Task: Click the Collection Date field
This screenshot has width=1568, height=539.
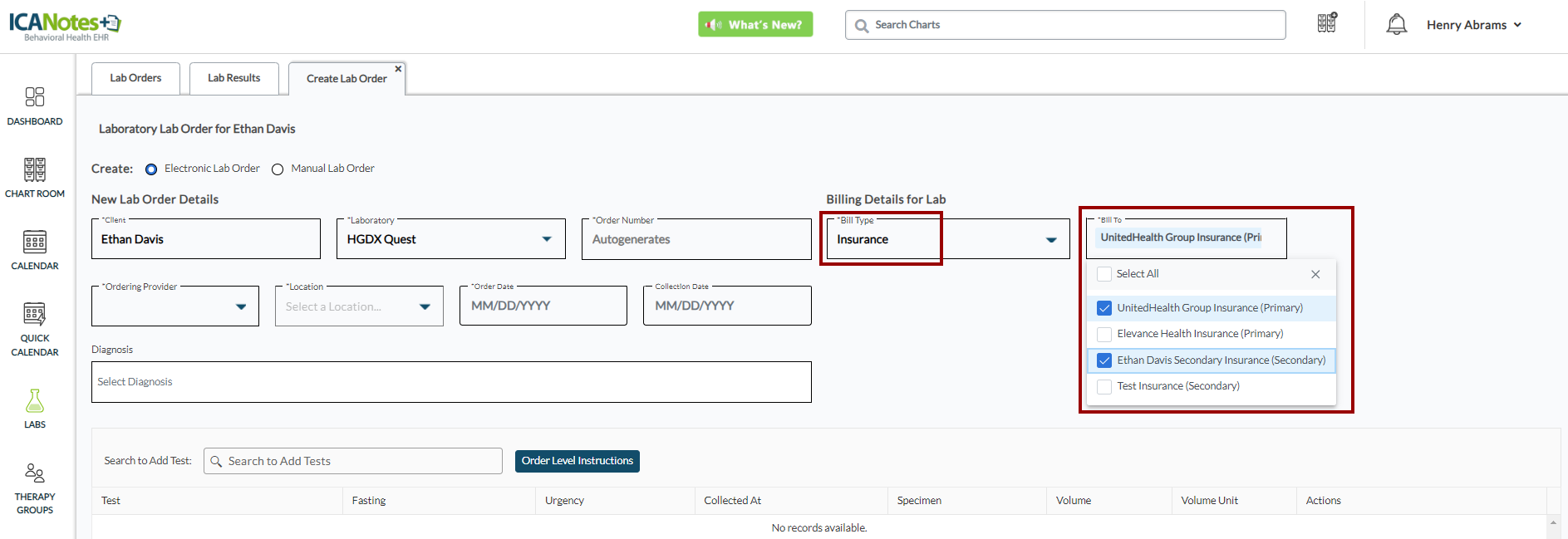Action: pyautogui.click(x=727, y=306)
